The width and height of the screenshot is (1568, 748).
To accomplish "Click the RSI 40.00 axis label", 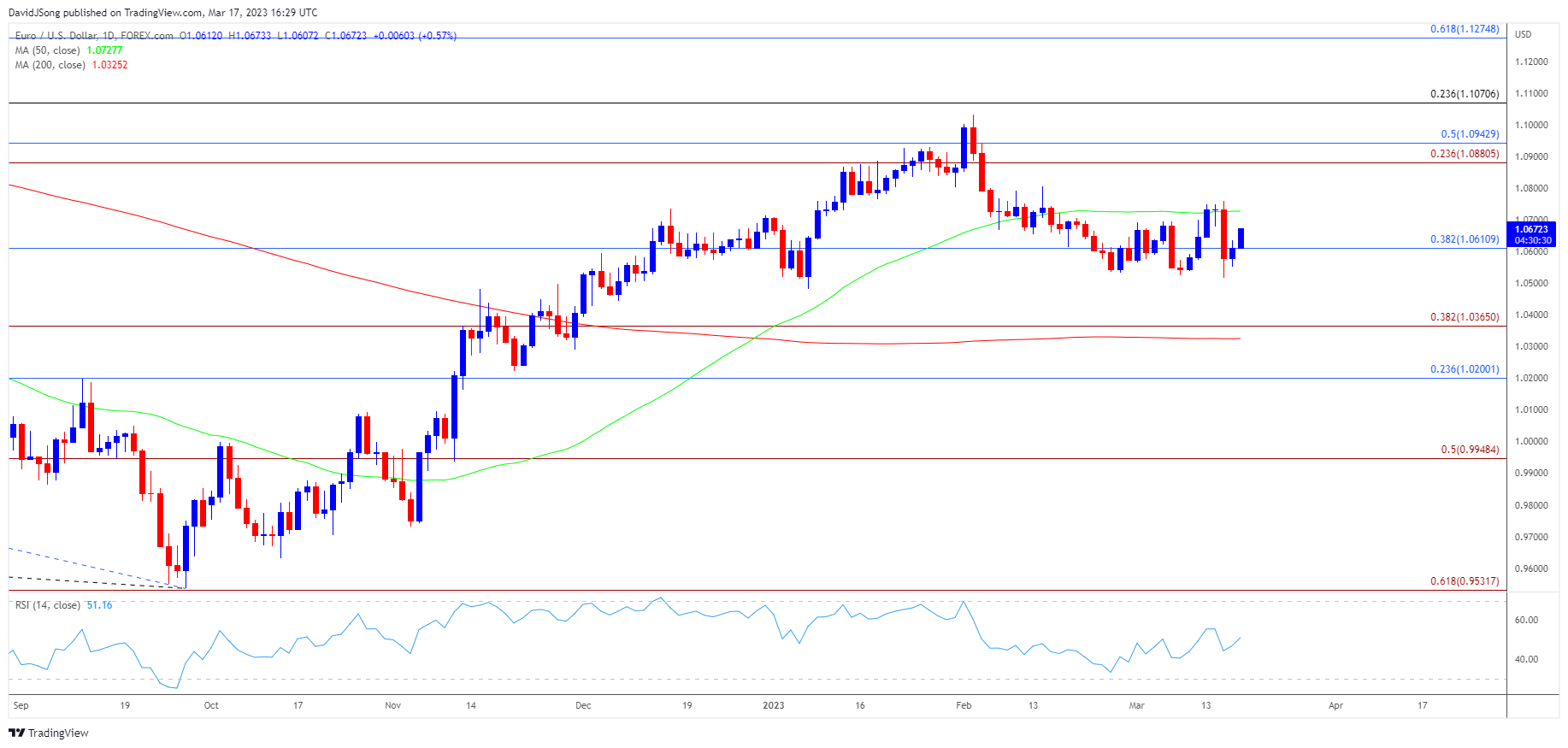I will 1526,660.
